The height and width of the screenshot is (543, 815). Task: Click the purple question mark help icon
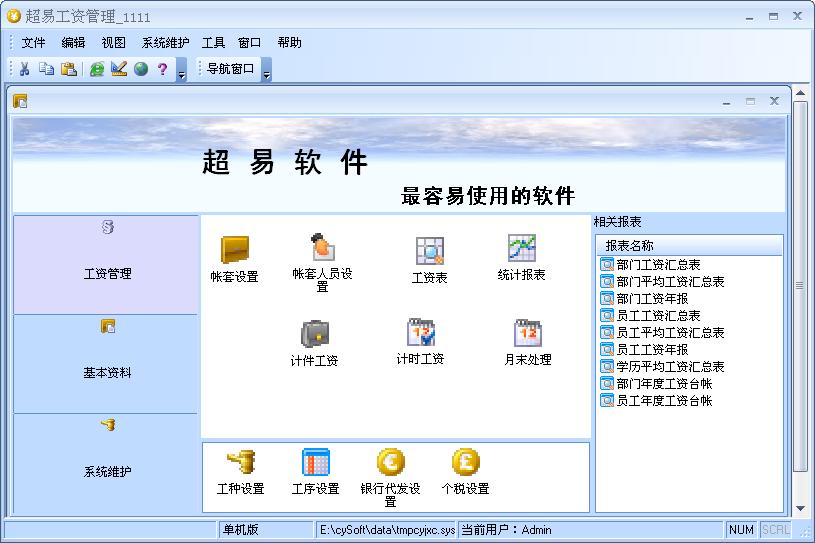[x=163, y=69]
